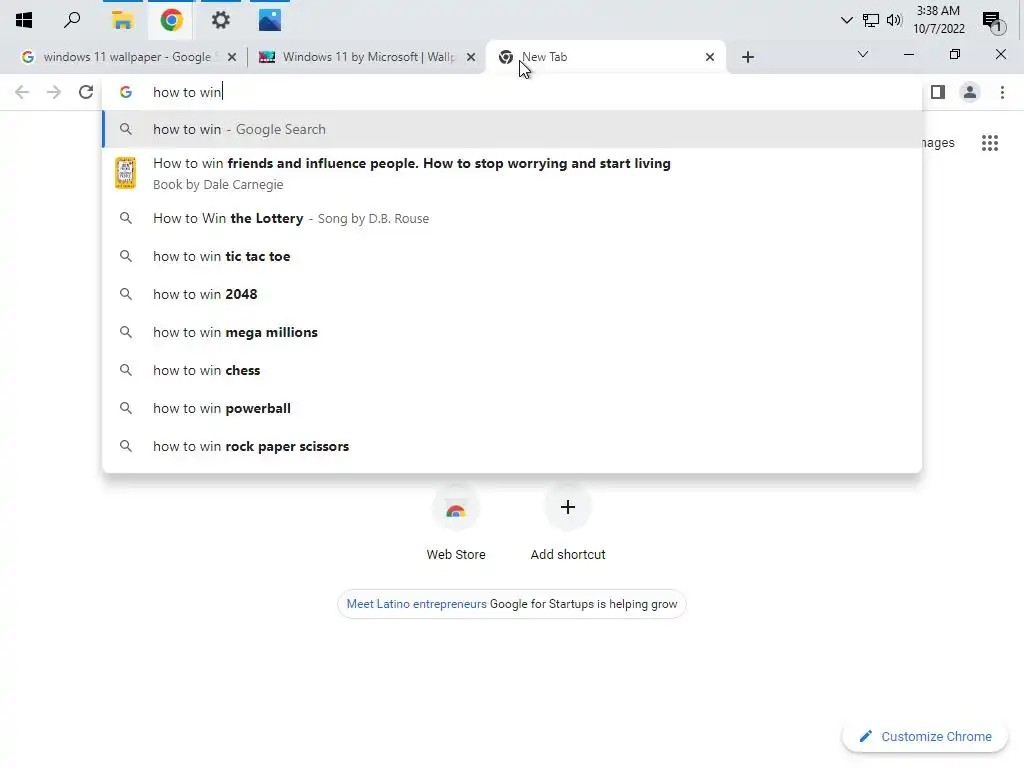The height and width of the screenshot is (768, 1024).
Task: Click the Dale Carnegie book cover thumbnail
Action: [x=125, y=173]
